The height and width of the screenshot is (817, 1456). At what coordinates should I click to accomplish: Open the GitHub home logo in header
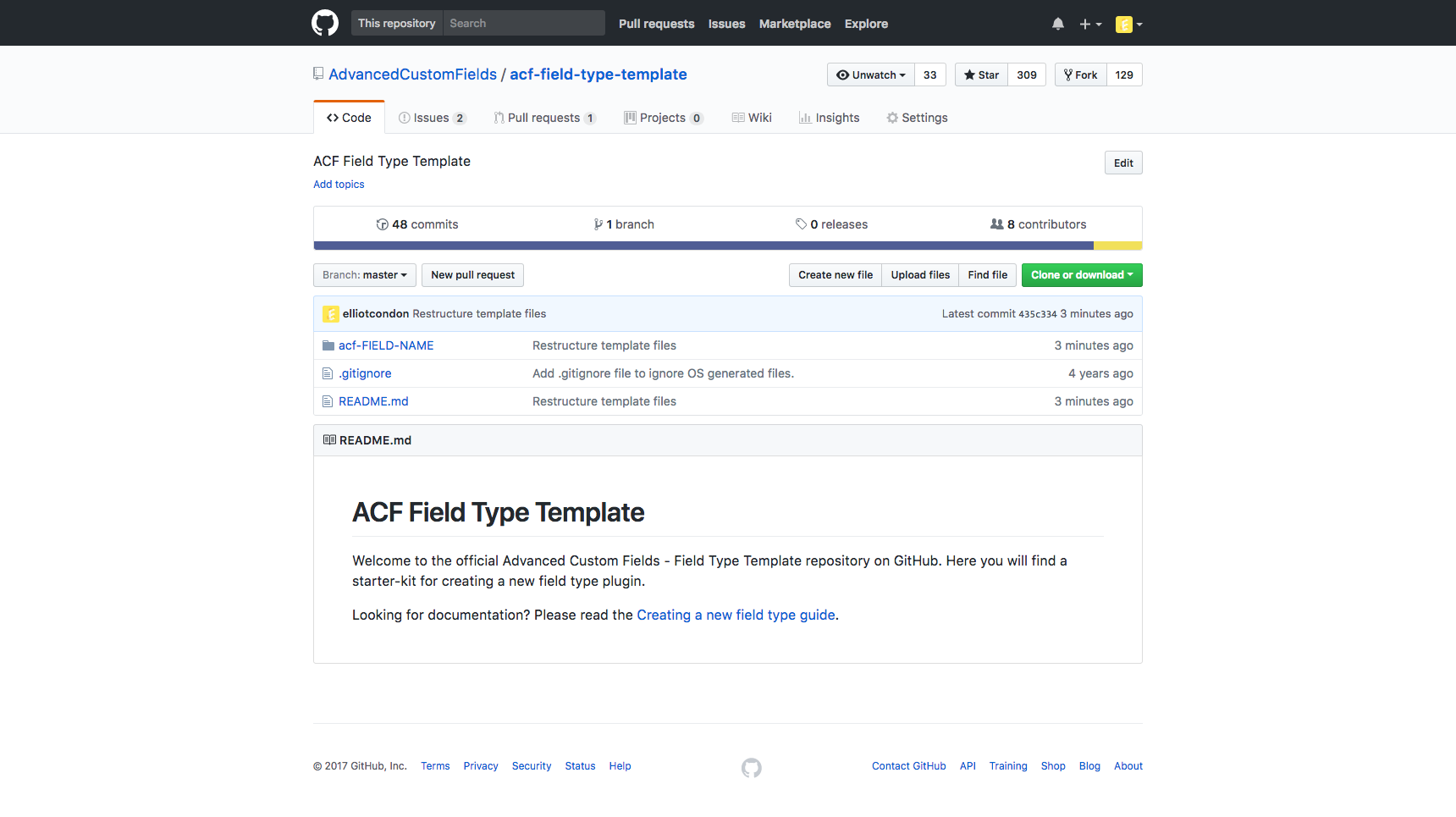coord(325,23)
